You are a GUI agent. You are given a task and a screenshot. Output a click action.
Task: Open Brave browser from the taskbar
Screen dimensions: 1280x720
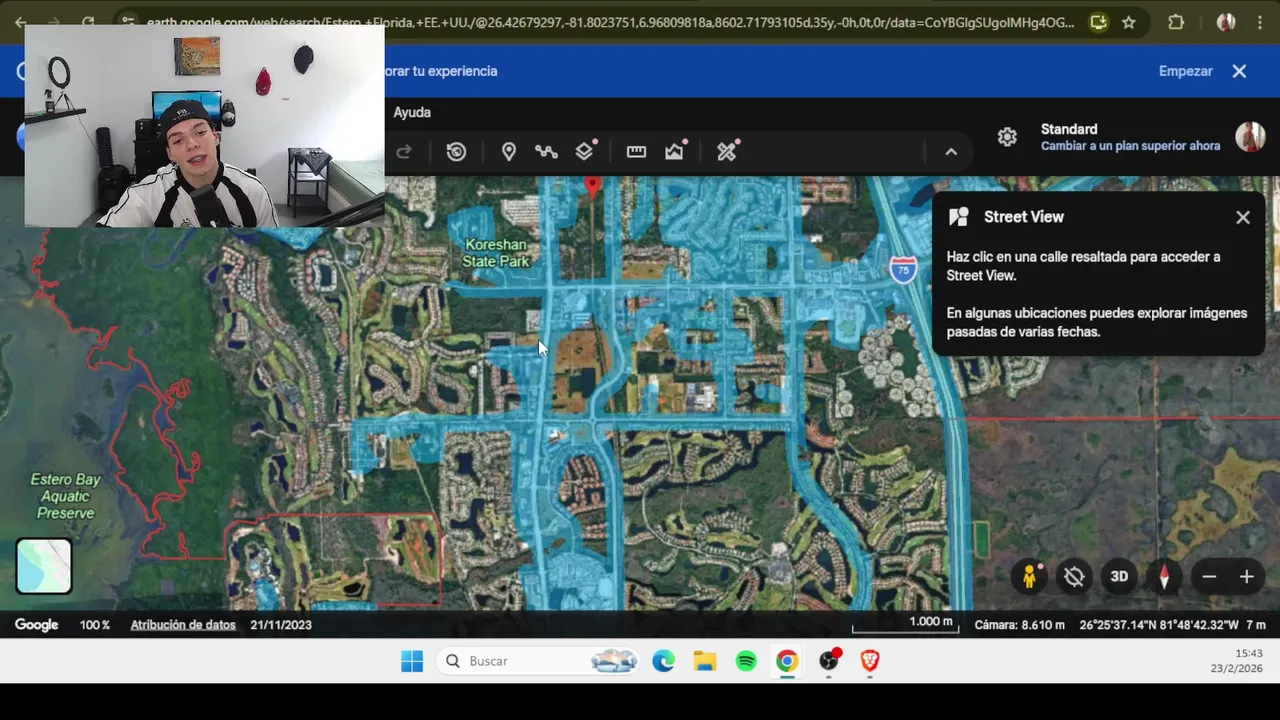870,661
